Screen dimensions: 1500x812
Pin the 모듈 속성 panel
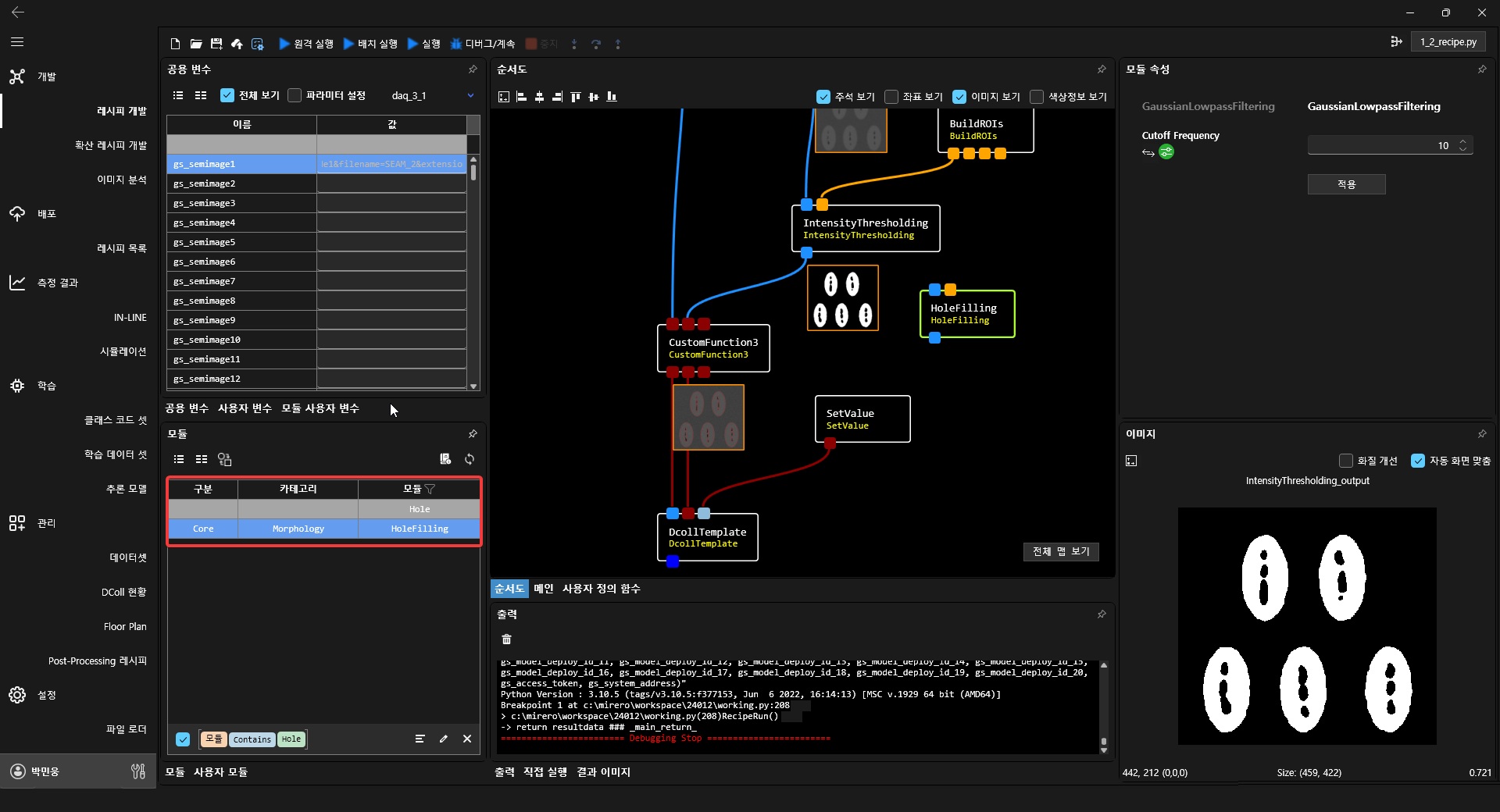[1482, 69]
